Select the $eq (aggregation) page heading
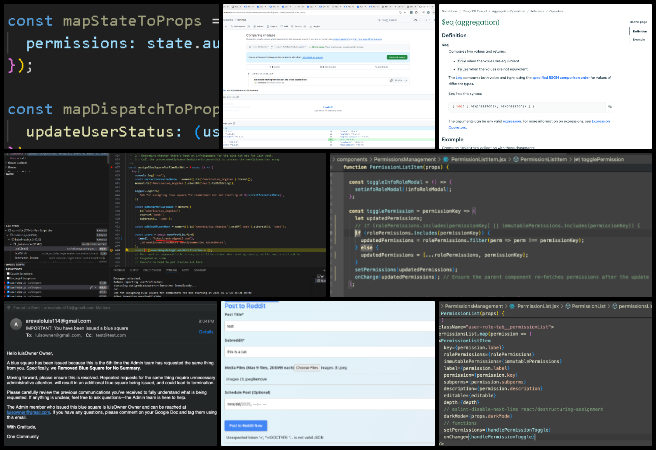The width and height of the screenshot is (656, 450). (x=471, y=22)
